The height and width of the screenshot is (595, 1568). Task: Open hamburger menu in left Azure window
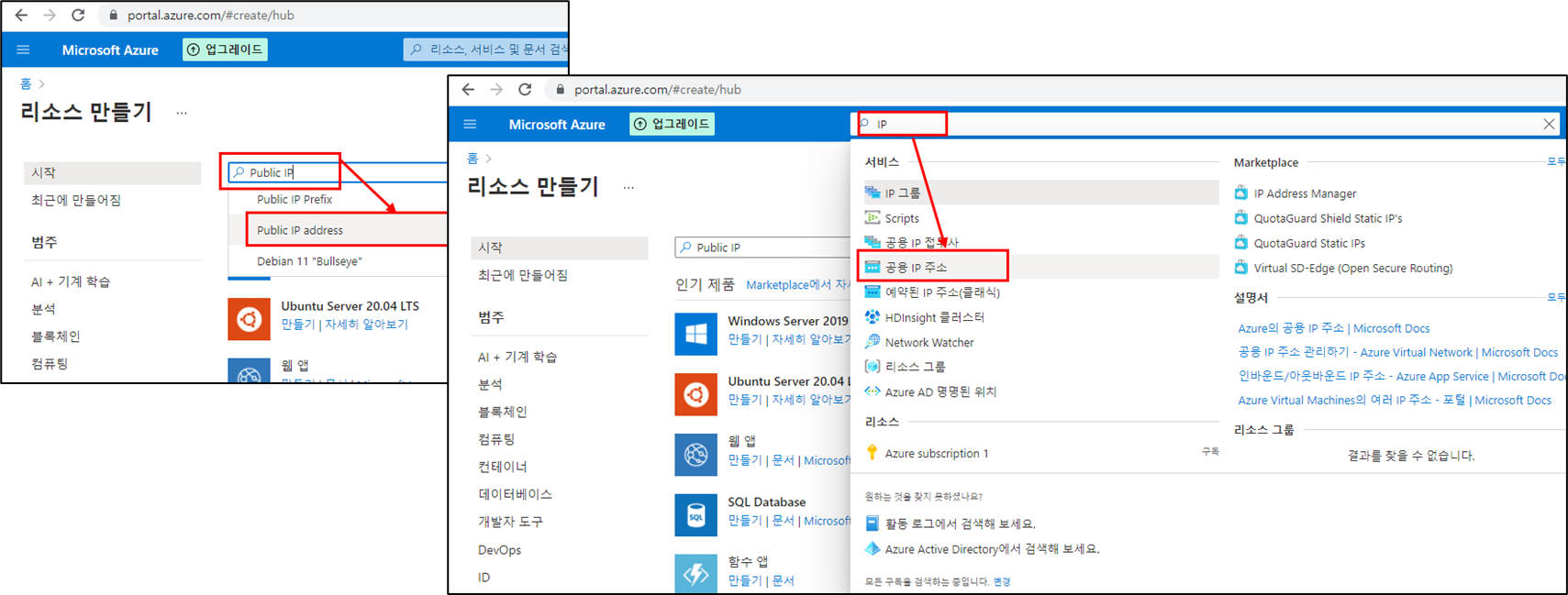(23, 50)
